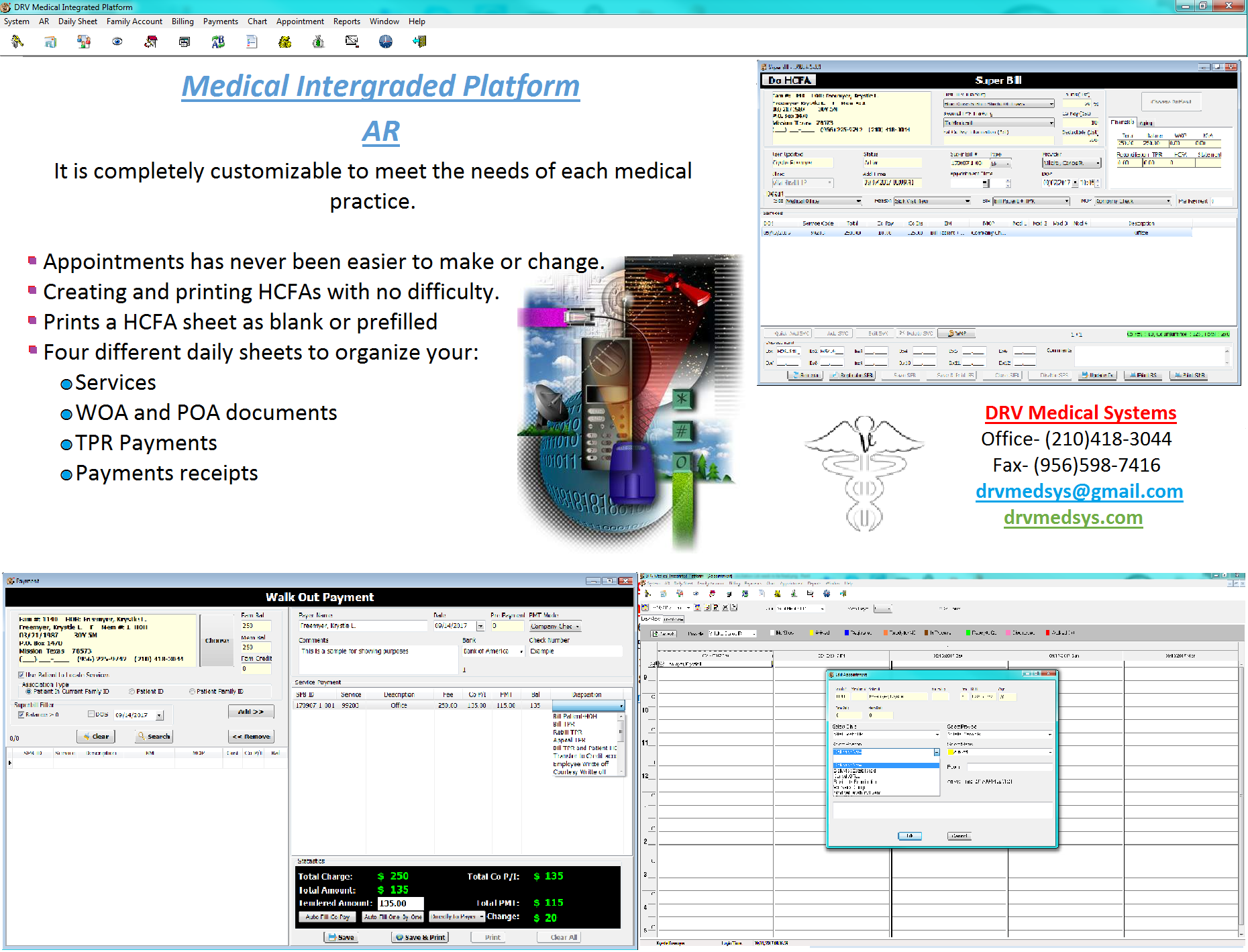Click the red flag recycle toolbar icon
The image size is (1248, 952).
tap(151, 42)
